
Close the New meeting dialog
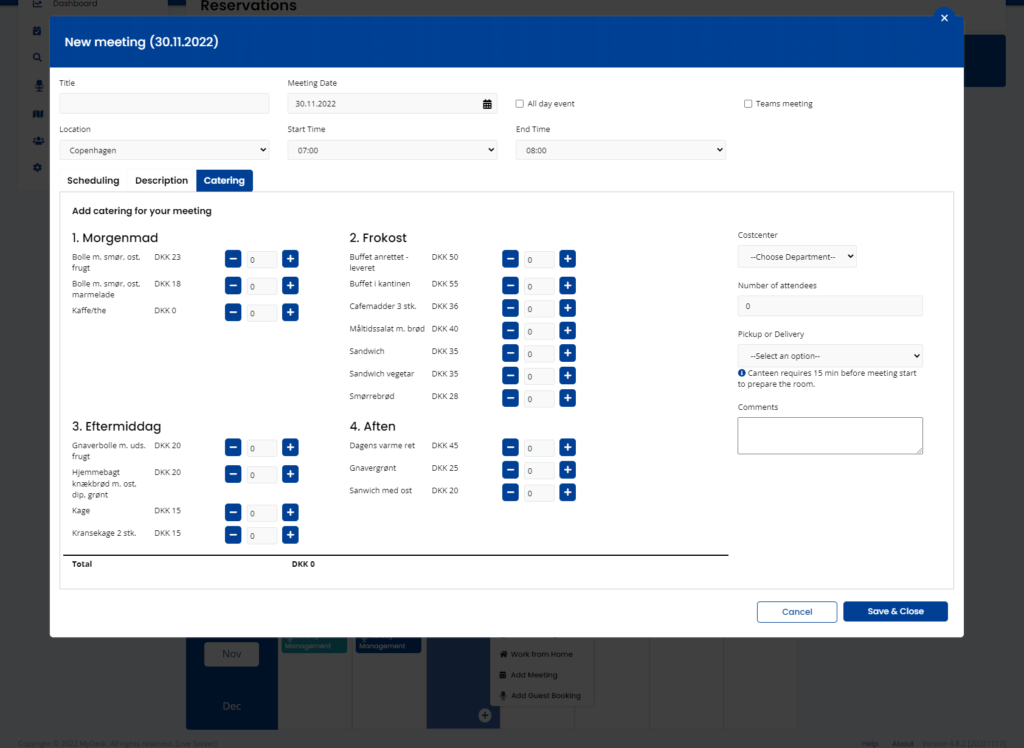(x=944, y=18)
